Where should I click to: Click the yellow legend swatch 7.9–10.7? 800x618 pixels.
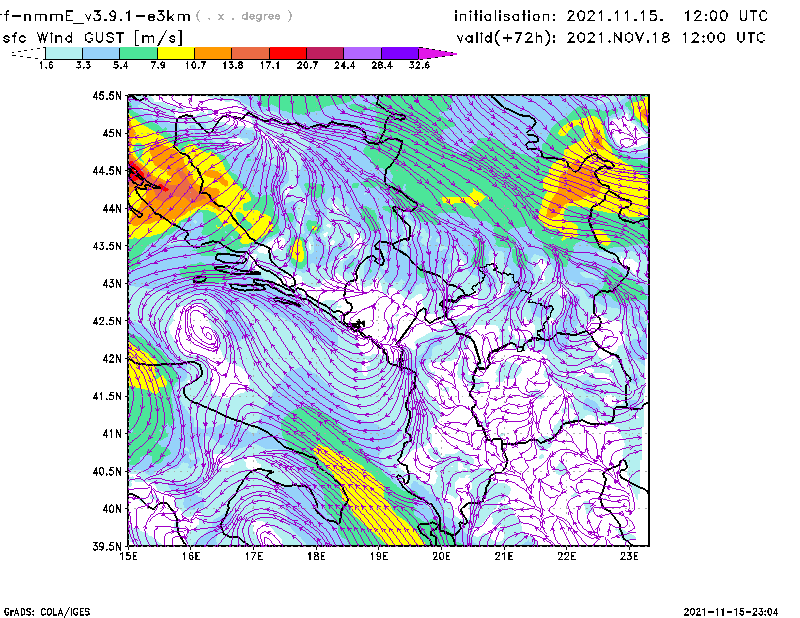(x=176, y=53)
